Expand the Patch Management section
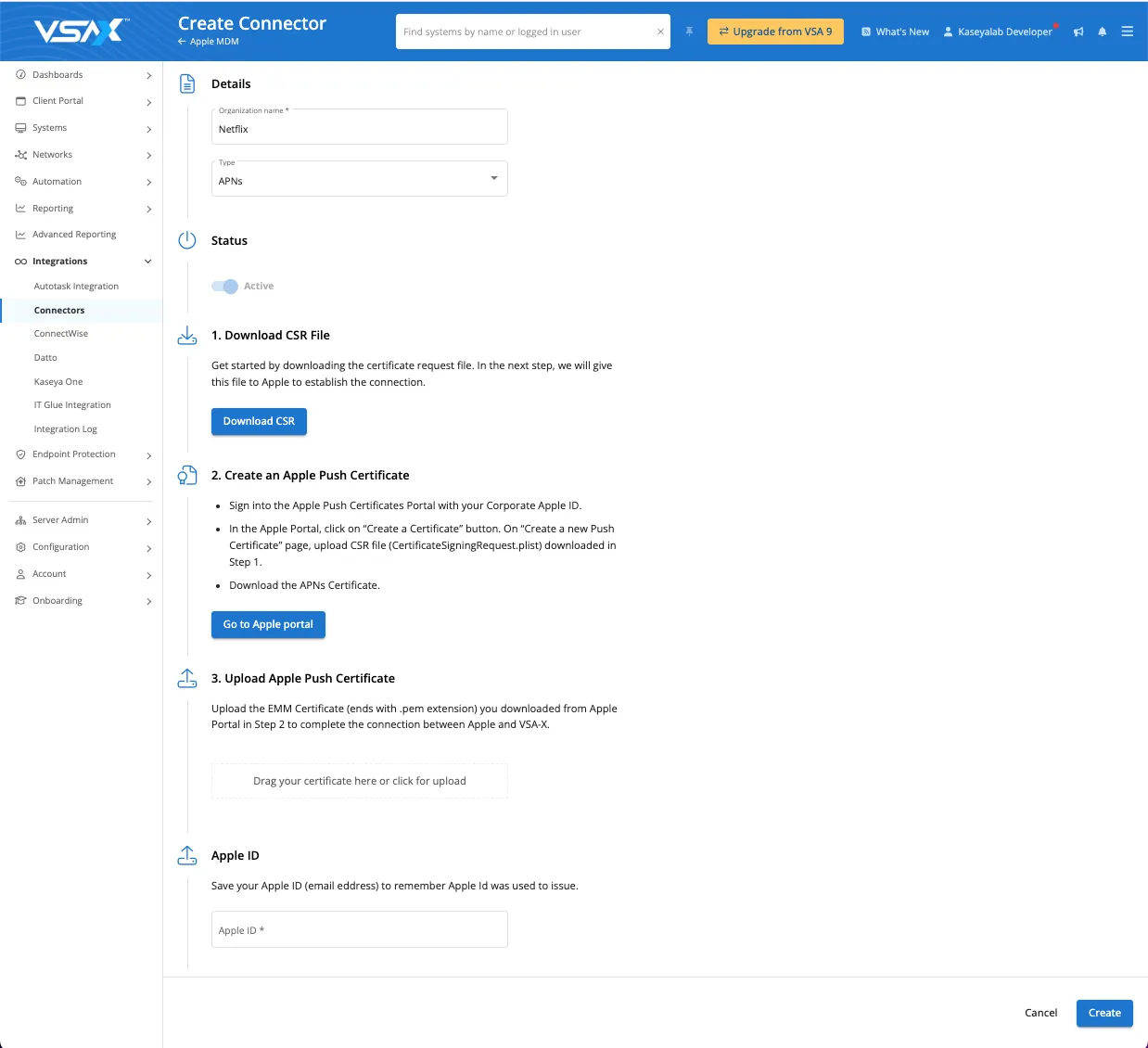Image resolution: width=1148 pixels, height=1048 pixels. pyautogui.click(x=148, y=481)
